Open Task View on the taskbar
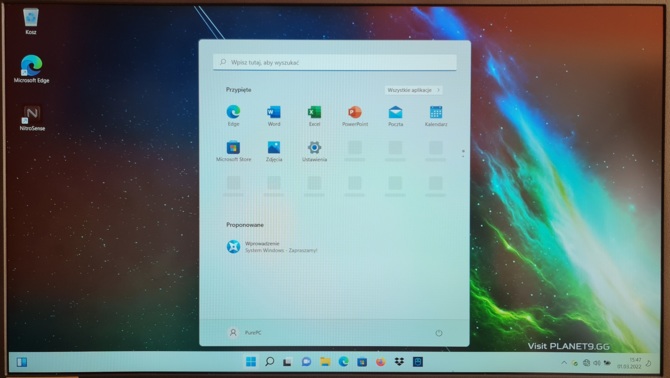This screenshot has height=378, width=670. pyautogui.click(x=288, y=362)
